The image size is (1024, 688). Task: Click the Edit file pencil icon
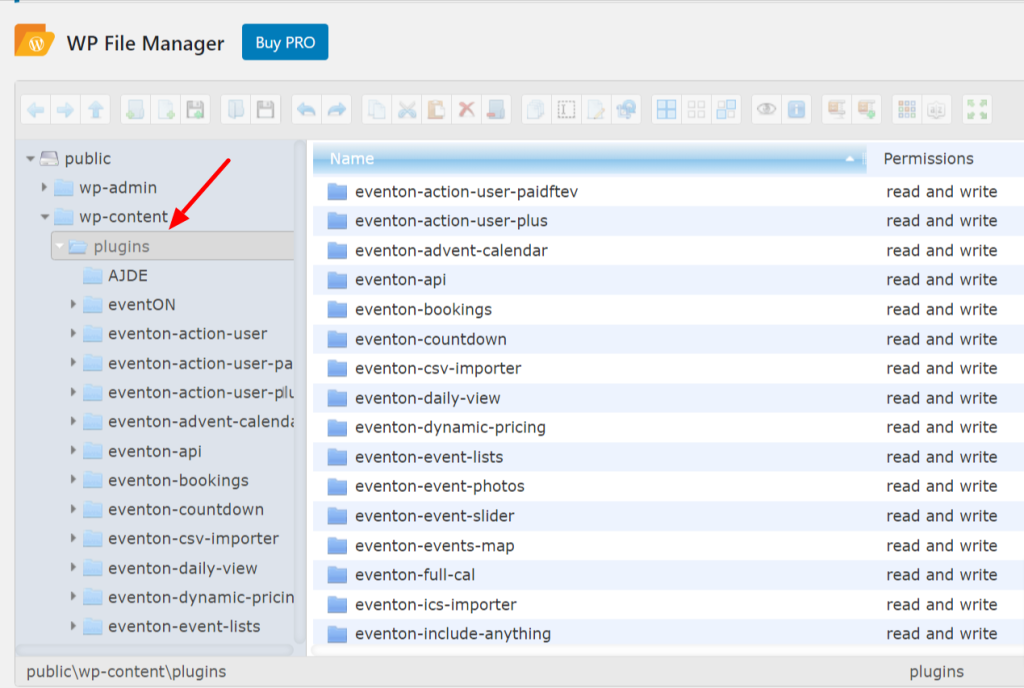596,110
